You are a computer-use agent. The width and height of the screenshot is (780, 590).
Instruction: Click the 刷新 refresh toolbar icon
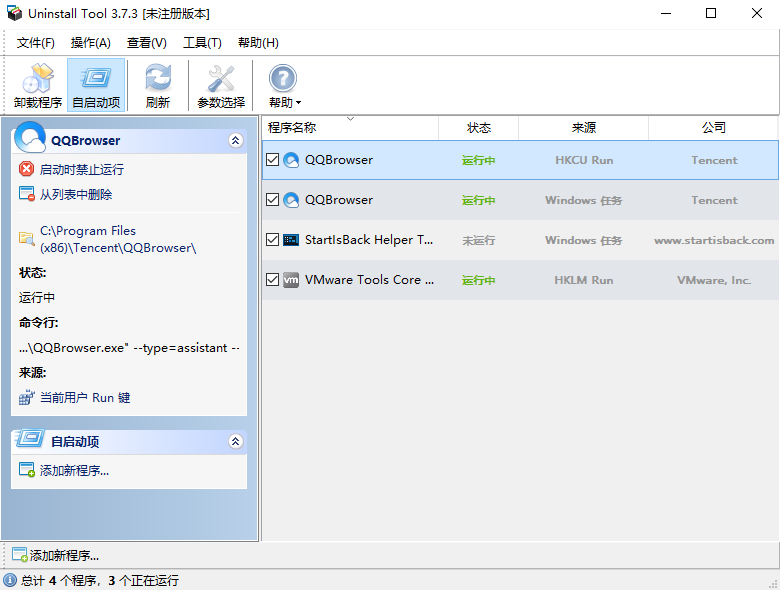click(157, 79)
